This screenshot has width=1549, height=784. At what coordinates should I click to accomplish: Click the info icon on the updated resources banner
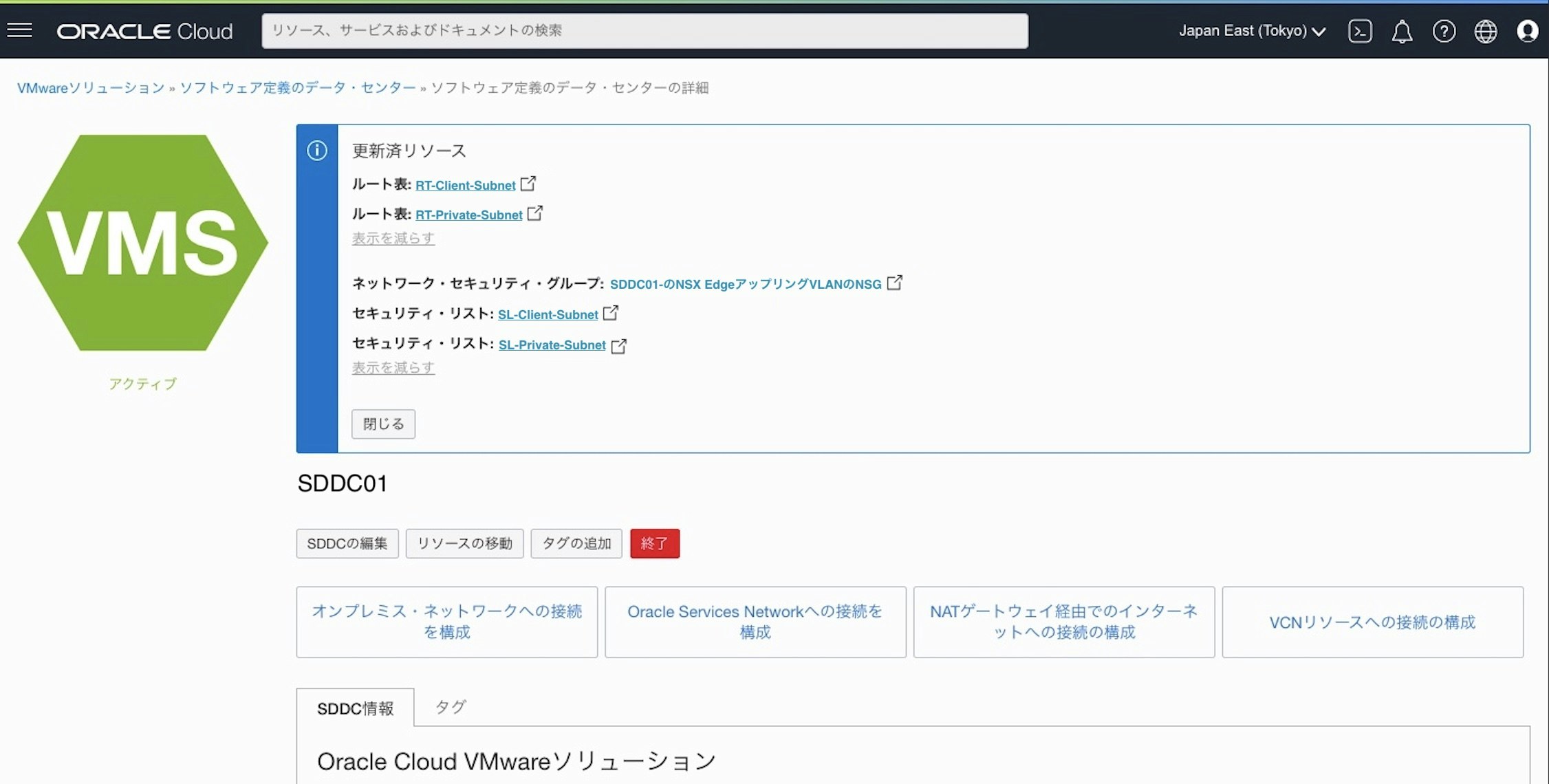317,151
